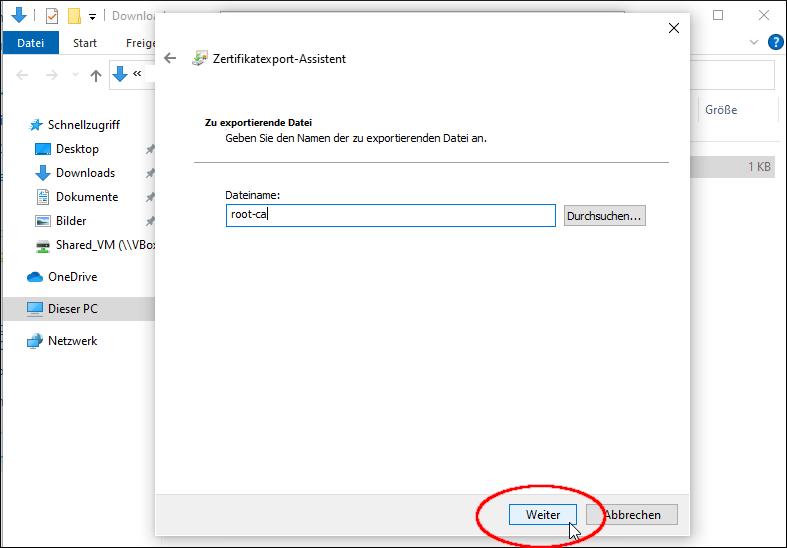
Task: Click the Dieser PC monitor icon
Action: point(35,309)
